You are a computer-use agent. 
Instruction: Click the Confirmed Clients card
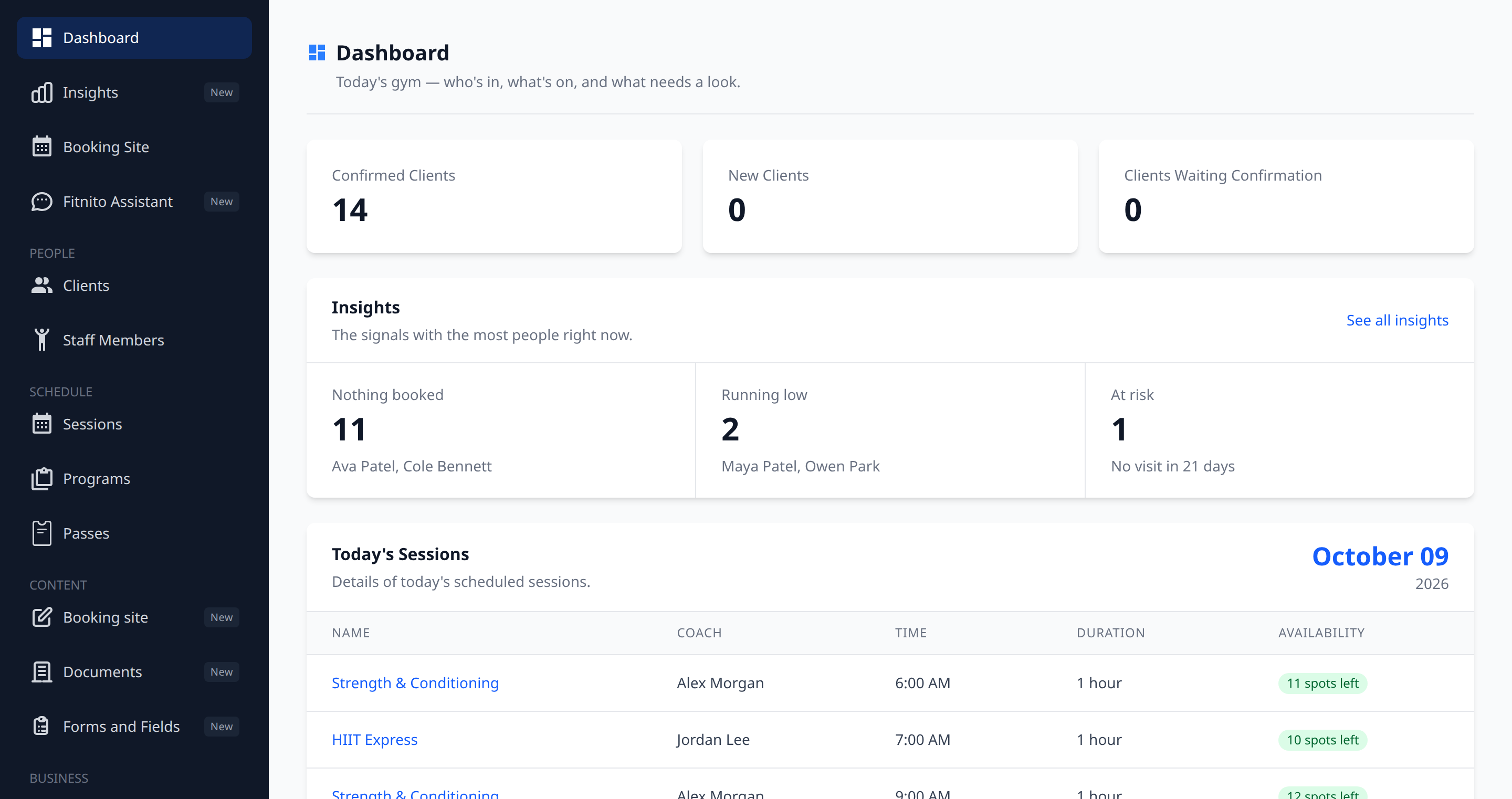(x=494, y=197)
